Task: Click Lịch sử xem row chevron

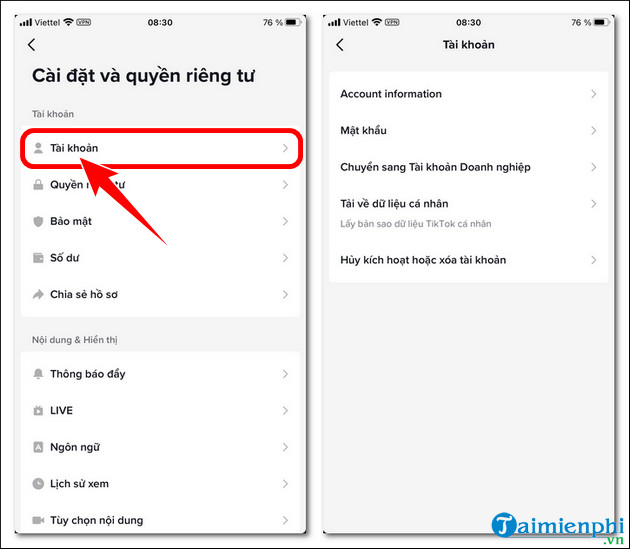Action: pos(285,483)
